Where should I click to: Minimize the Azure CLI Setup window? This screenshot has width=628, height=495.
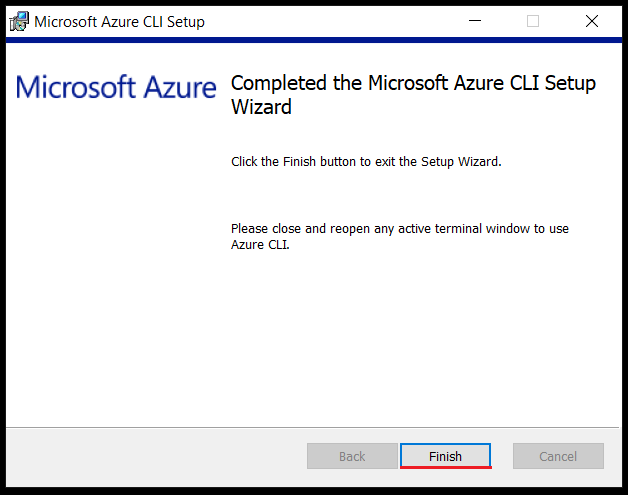pos(475,21)
